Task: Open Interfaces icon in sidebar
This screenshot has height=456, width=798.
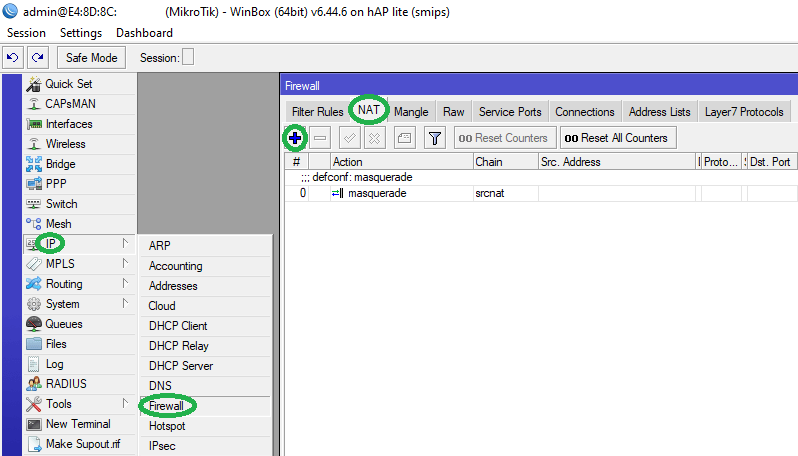Action: [34, 124]
